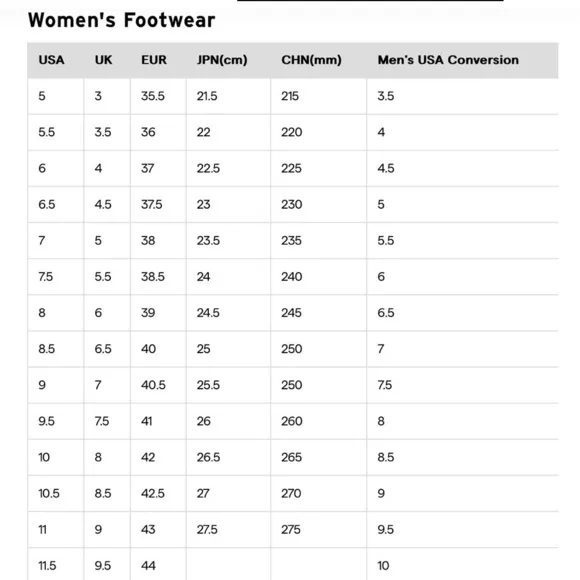Screen dimensions: 580x580
Task: Select the USA 11.5 size cell
Action: click(x=56, y=564)
